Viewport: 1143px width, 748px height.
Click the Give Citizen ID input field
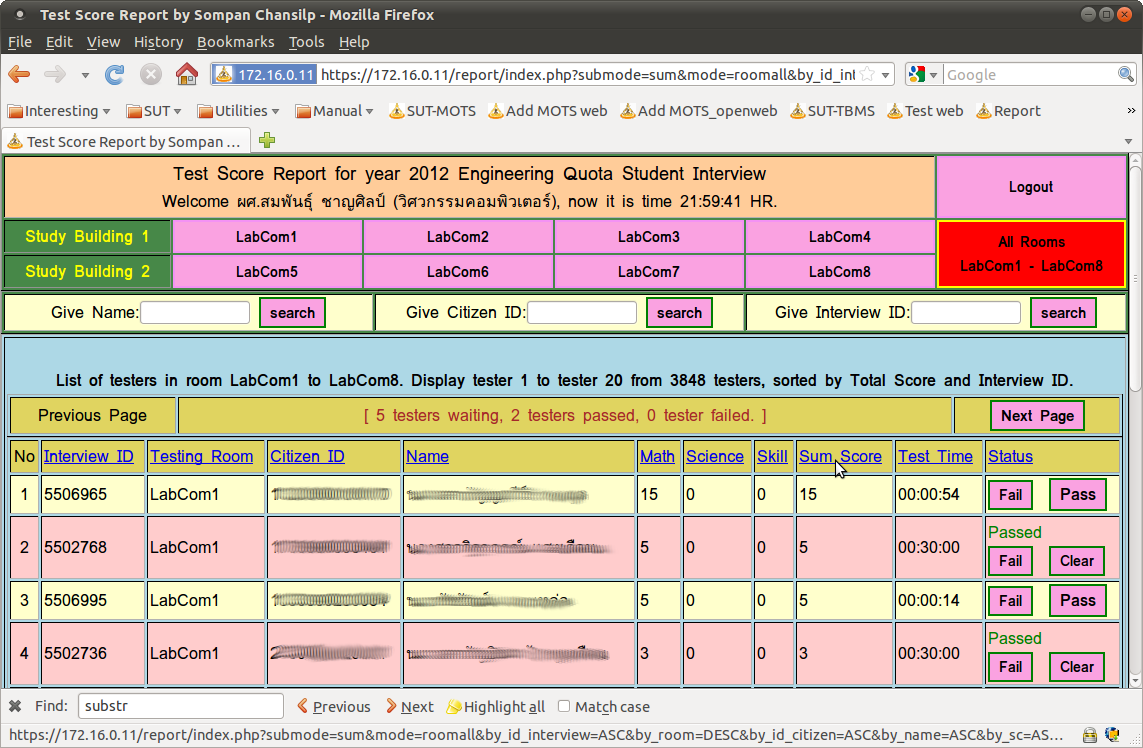tap(582, 313)
